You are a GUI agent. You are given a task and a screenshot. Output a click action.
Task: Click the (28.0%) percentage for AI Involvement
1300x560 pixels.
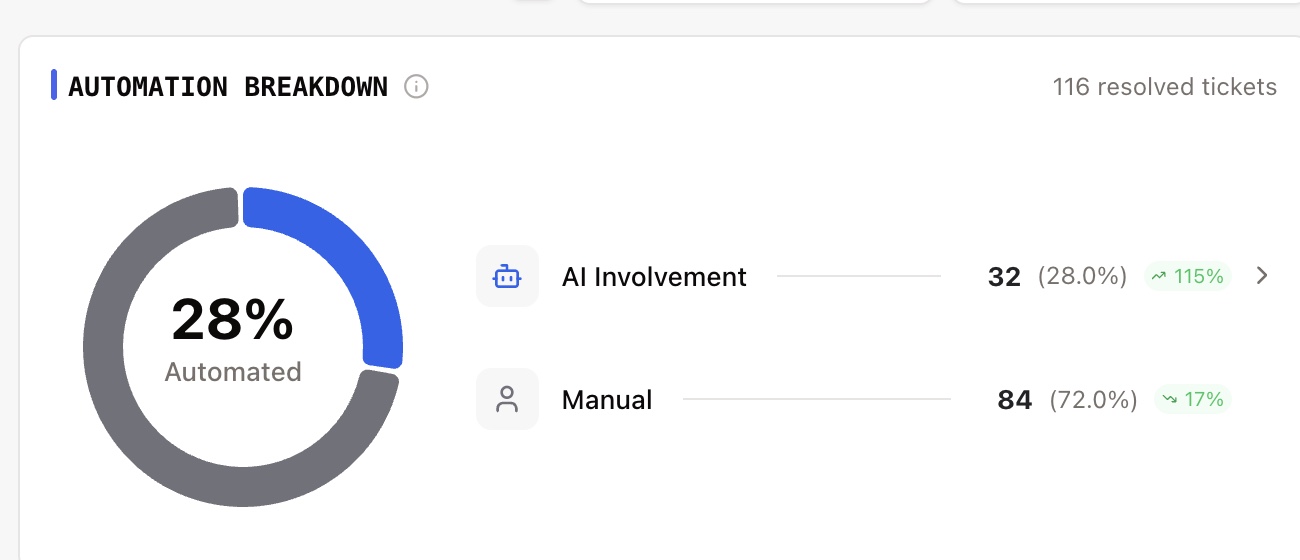click(x=1082, y=277)
